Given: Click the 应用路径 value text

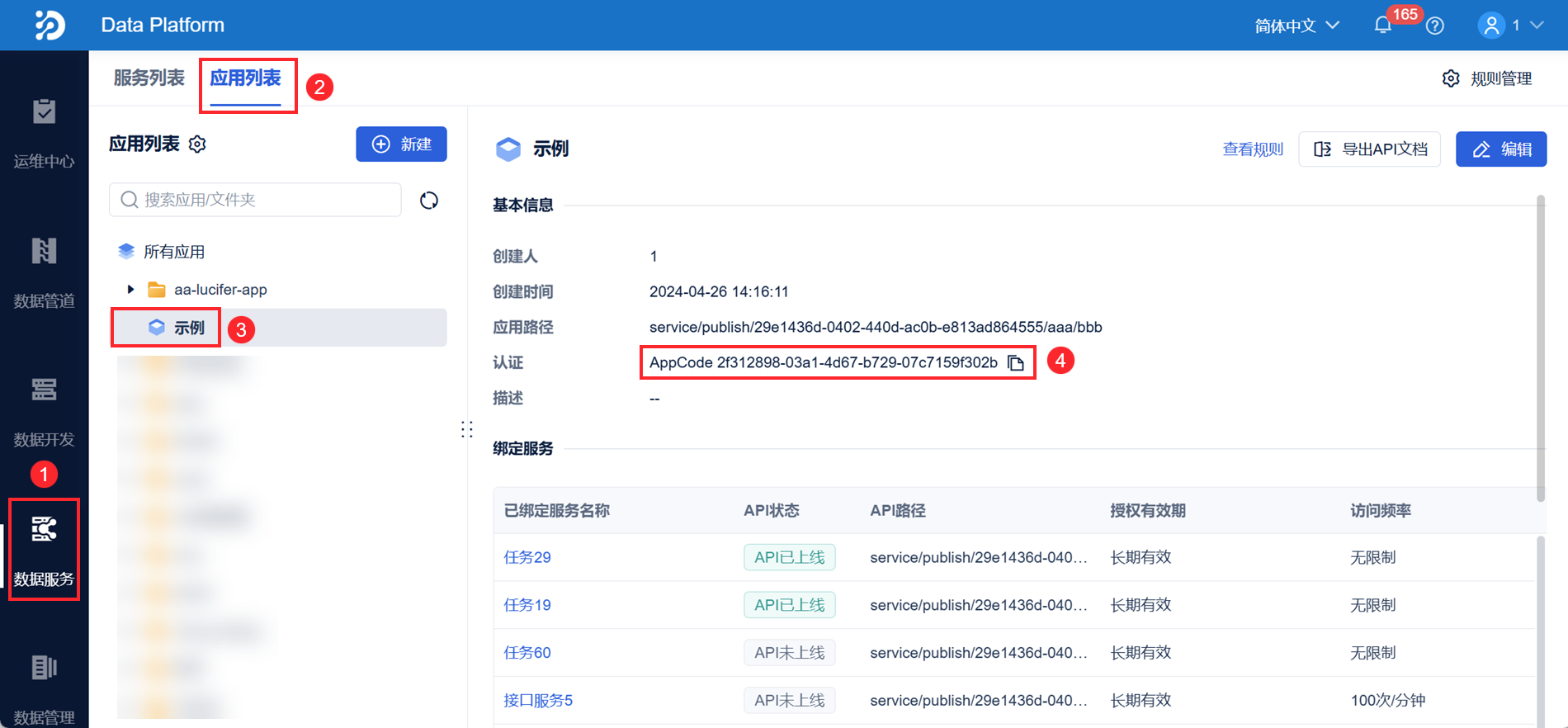Looking at the screenshot, I should pos(876,328).
